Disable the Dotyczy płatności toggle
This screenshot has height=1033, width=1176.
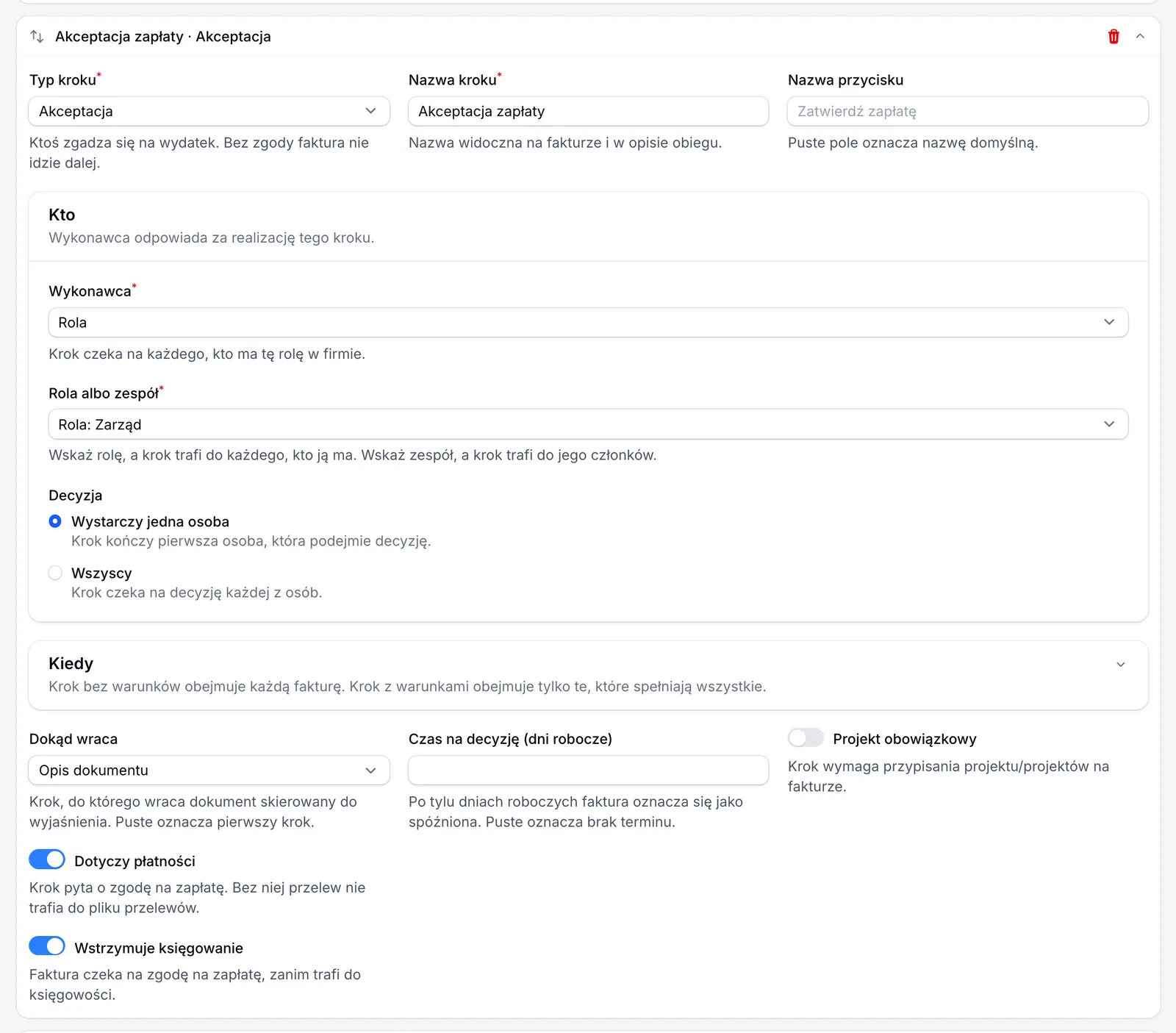click(x=47, y=859)
